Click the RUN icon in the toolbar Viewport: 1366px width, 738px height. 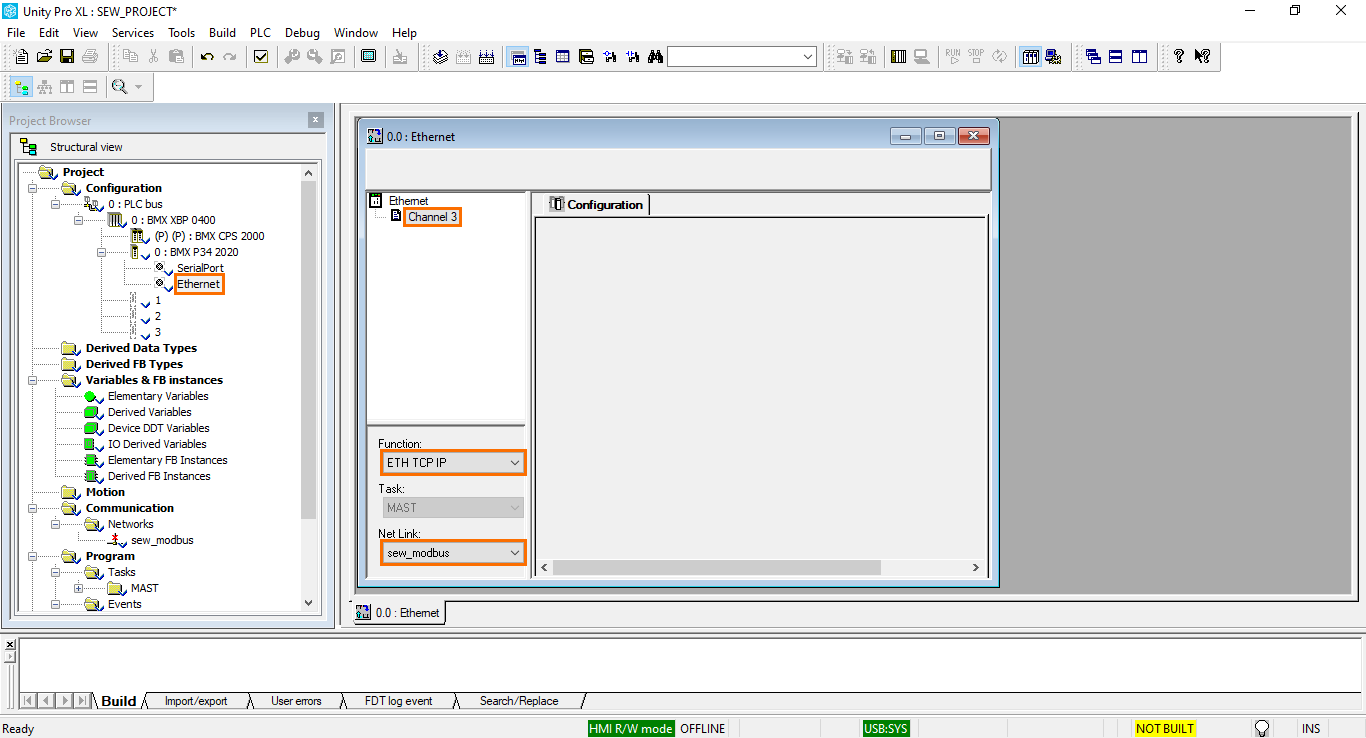(953, 57)
